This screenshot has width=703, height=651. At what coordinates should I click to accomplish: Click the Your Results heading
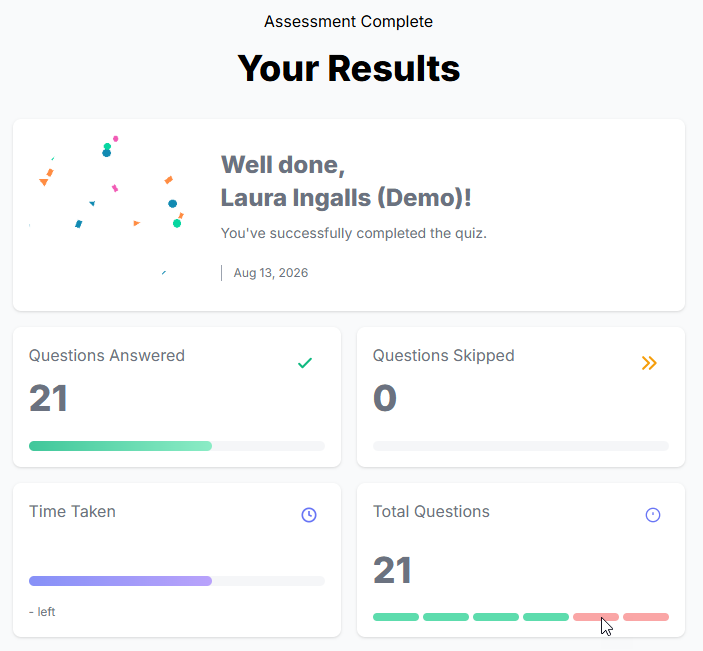click(348, 69)
